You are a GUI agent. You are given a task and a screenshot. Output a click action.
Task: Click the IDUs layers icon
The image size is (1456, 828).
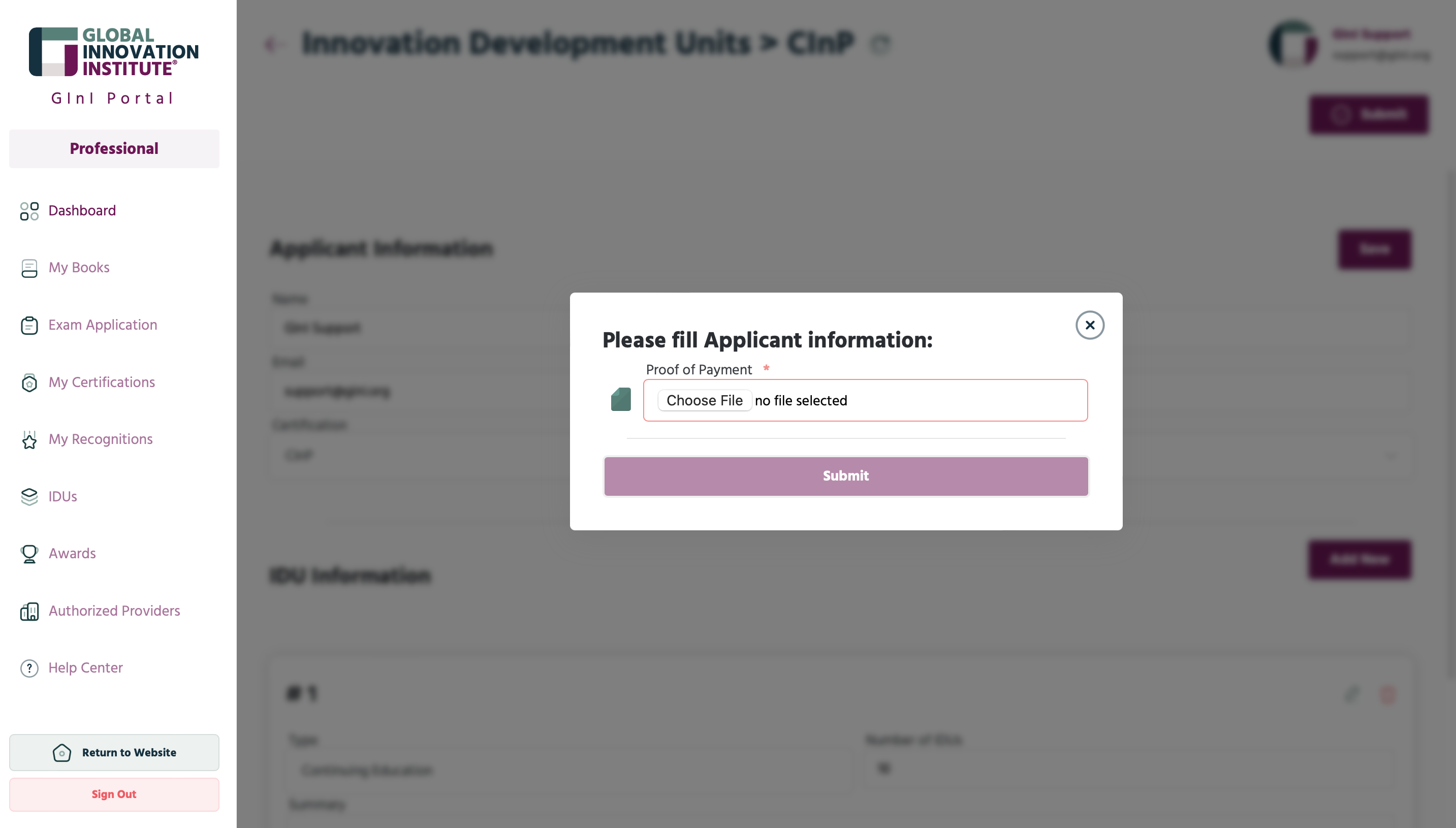[29, 496]
